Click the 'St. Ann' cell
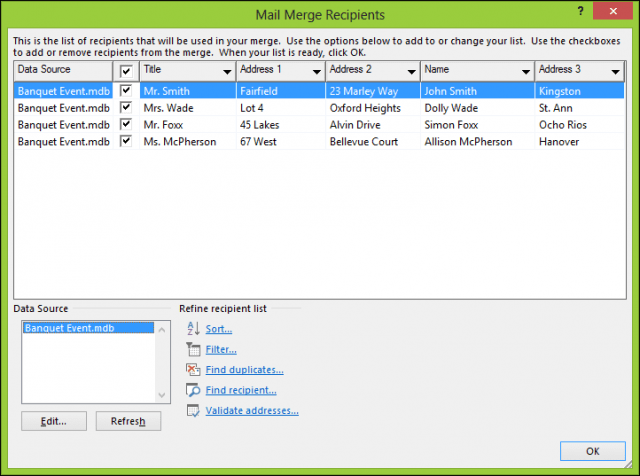The width and height of the screenshot is (640, 476). pos(580,108)
